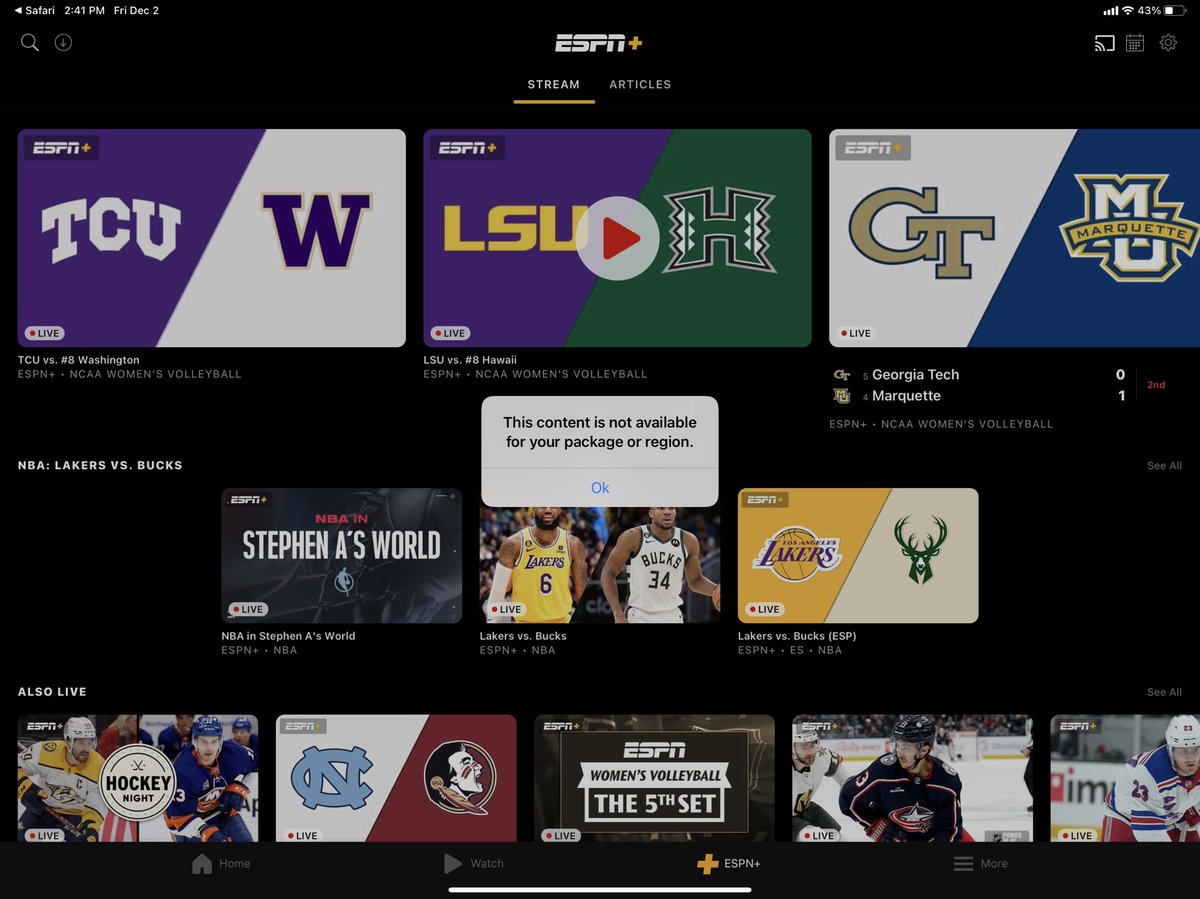
Task: Tap the red 2nd set indicator
Action: click(1156, 385)
